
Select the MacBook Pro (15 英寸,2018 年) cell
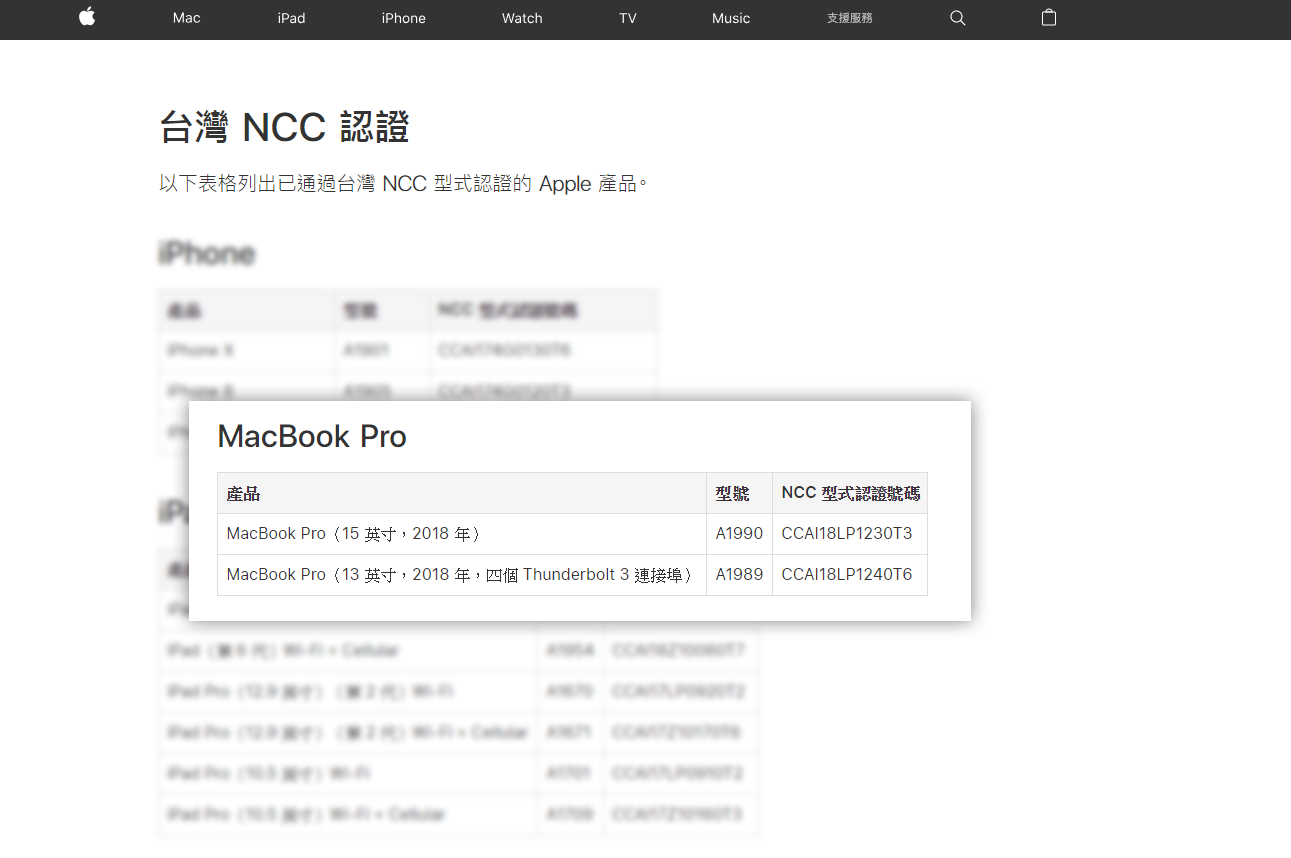point(462,534)
